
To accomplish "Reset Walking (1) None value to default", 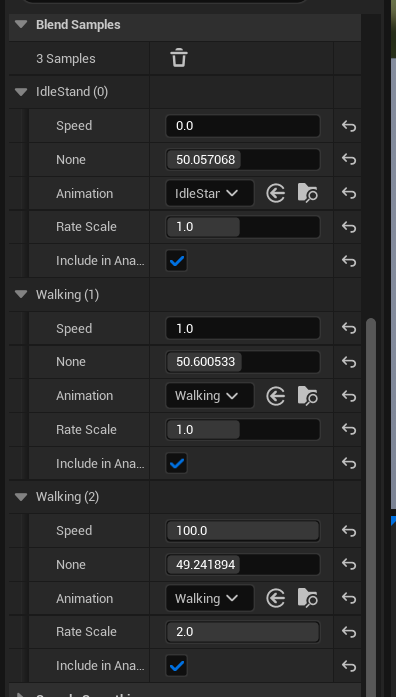I will point(349,362).
